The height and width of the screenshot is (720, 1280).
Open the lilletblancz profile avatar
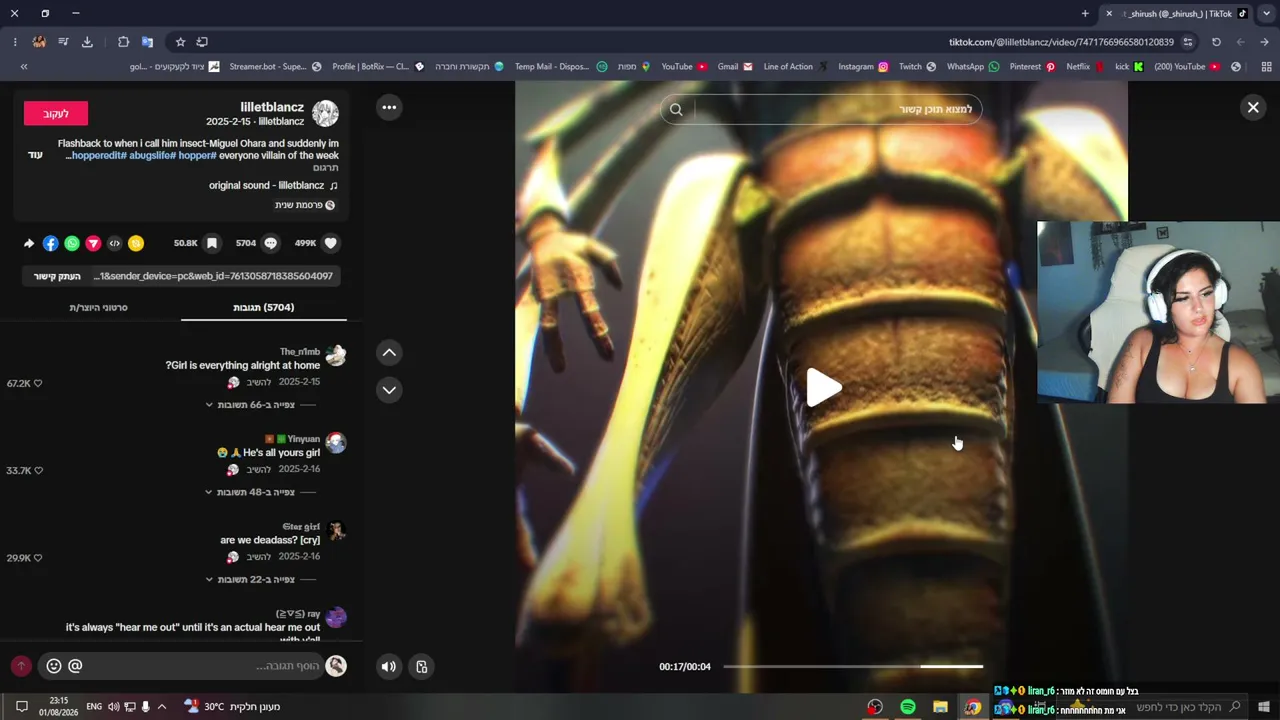325,113
